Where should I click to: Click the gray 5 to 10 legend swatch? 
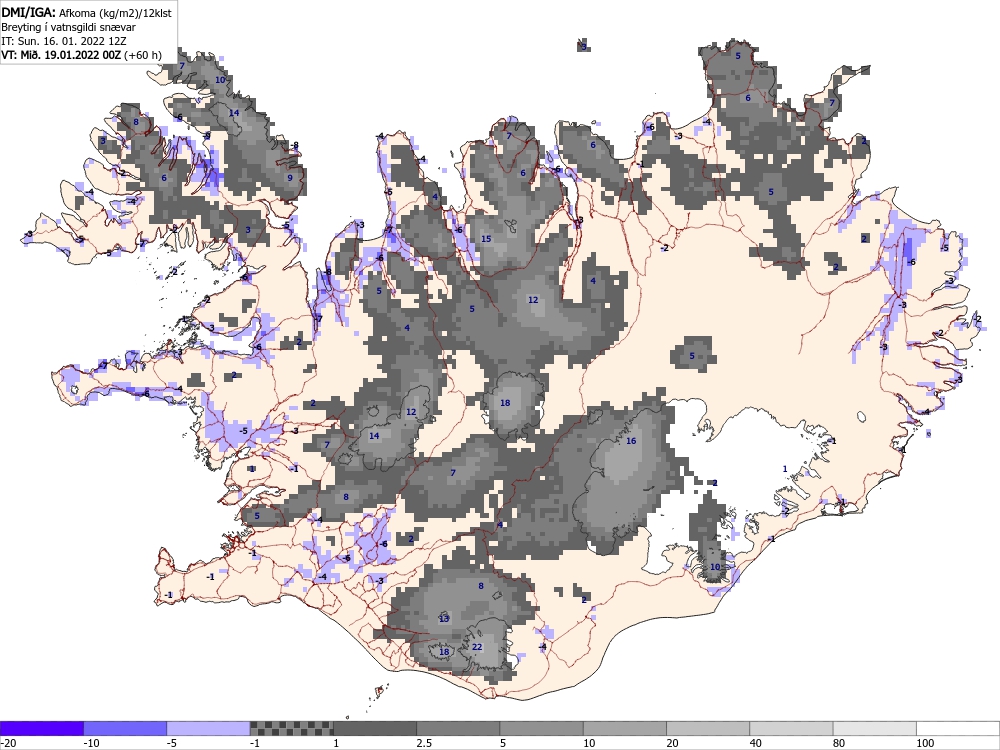coord(541,728)
